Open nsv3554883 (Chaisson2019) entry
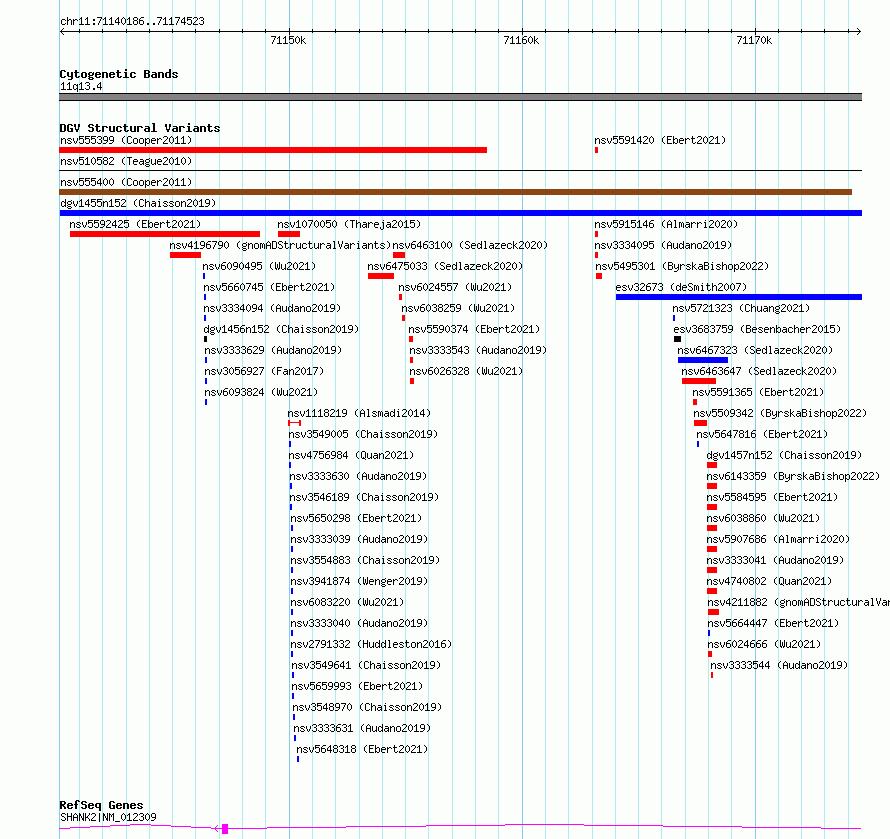This screenshot has height=839, width=890. click(x=366, y=560)
